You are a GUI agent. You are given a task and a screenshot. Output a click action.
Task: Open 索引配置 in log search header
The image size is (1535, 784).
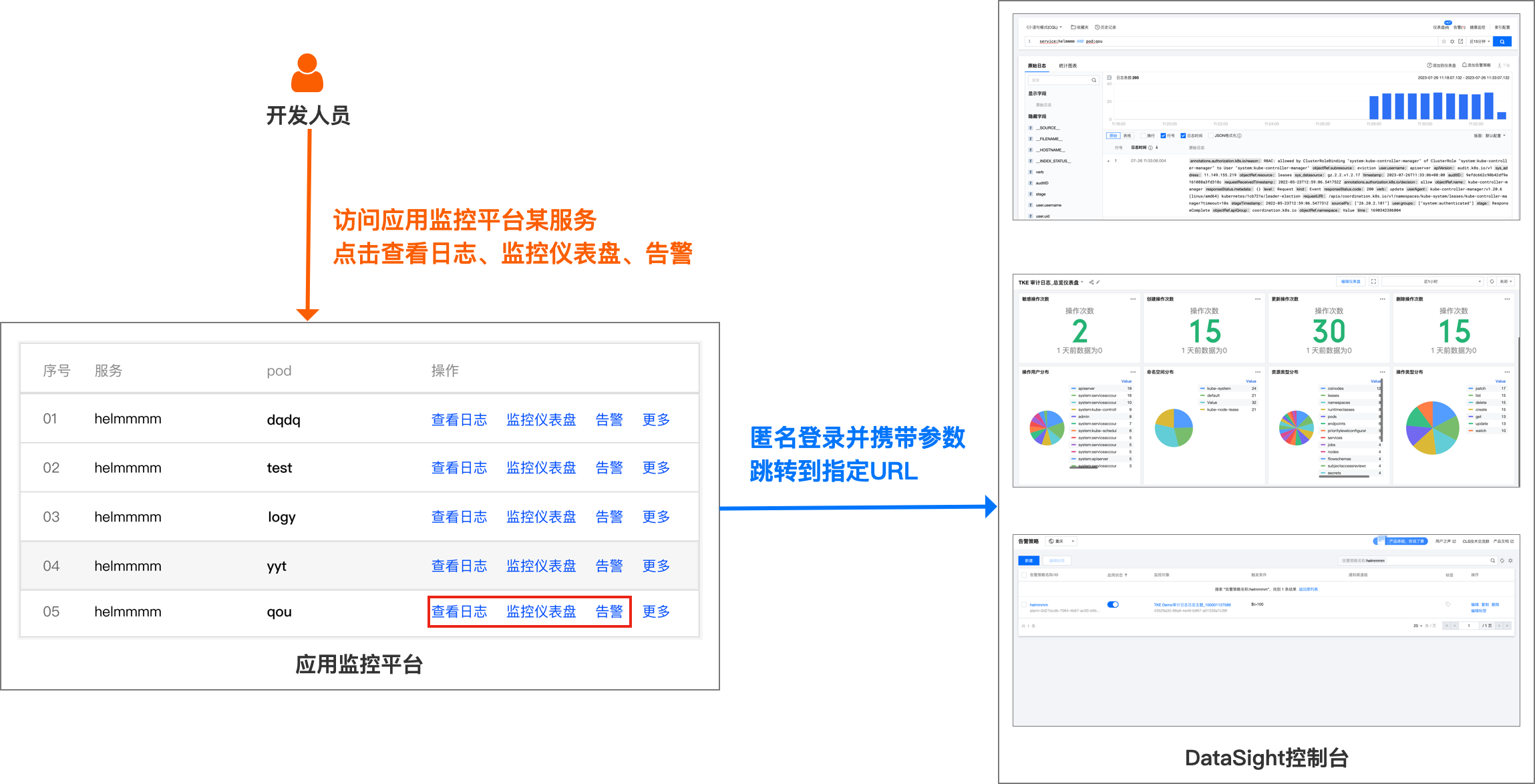[1502, 27]
